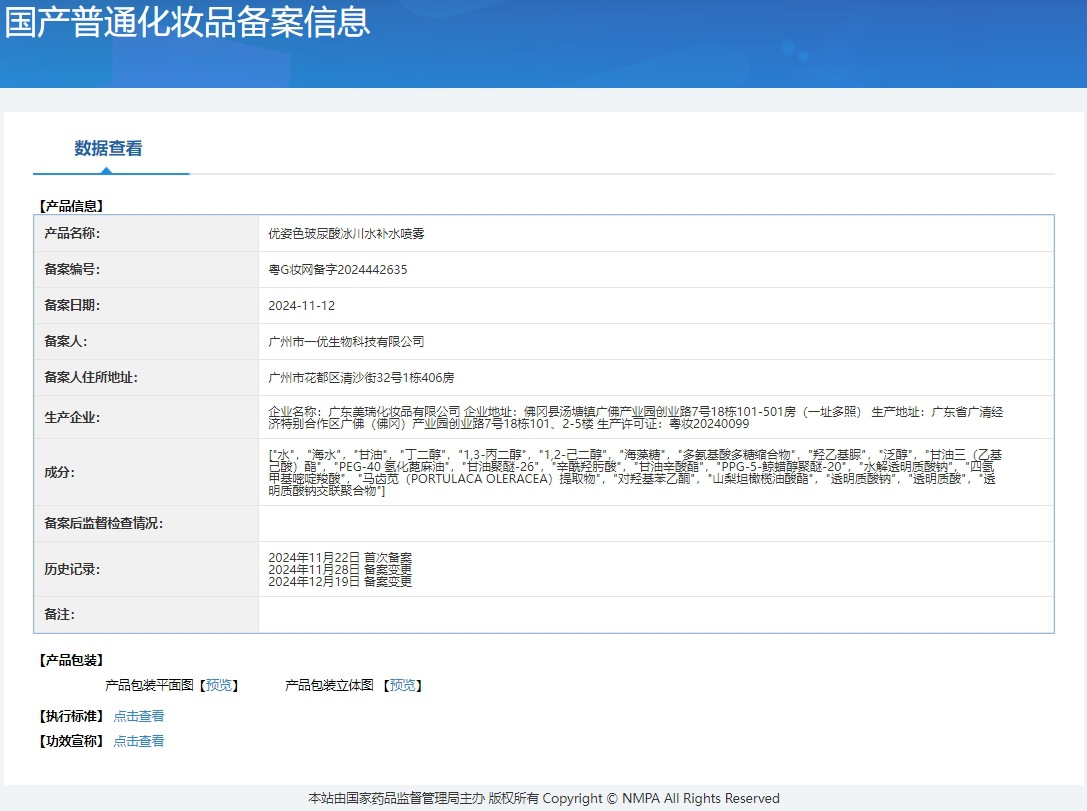Click the 产品名称 row label
The image size is (1087, 811).
pyautogui.click(x=72, y=234)
